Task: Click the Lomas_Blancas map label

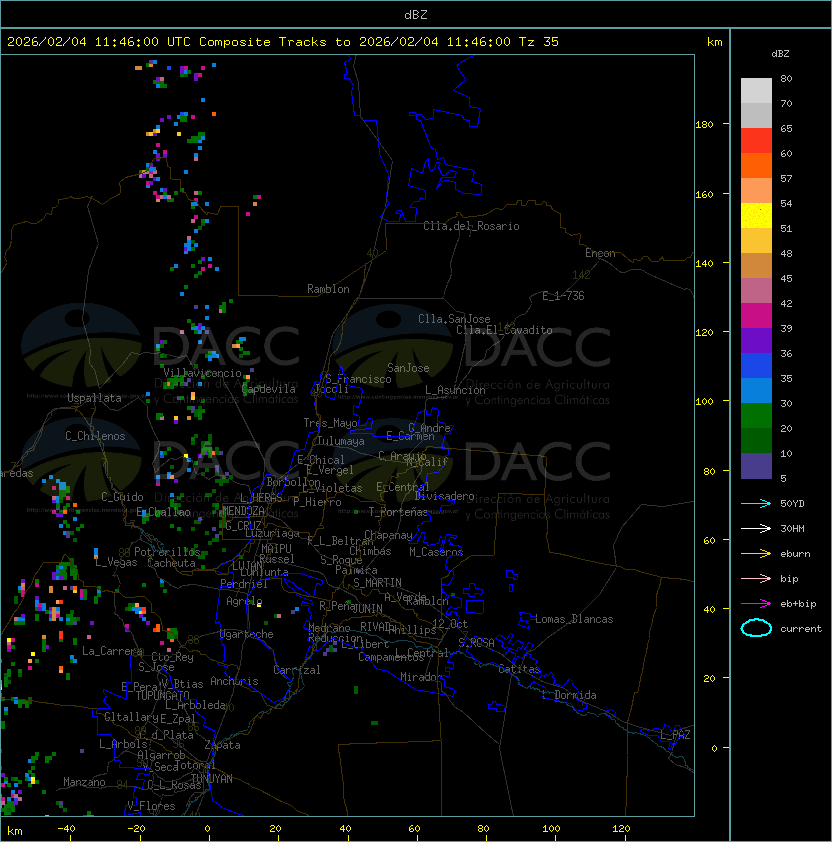Action: (x=574, y=619)
